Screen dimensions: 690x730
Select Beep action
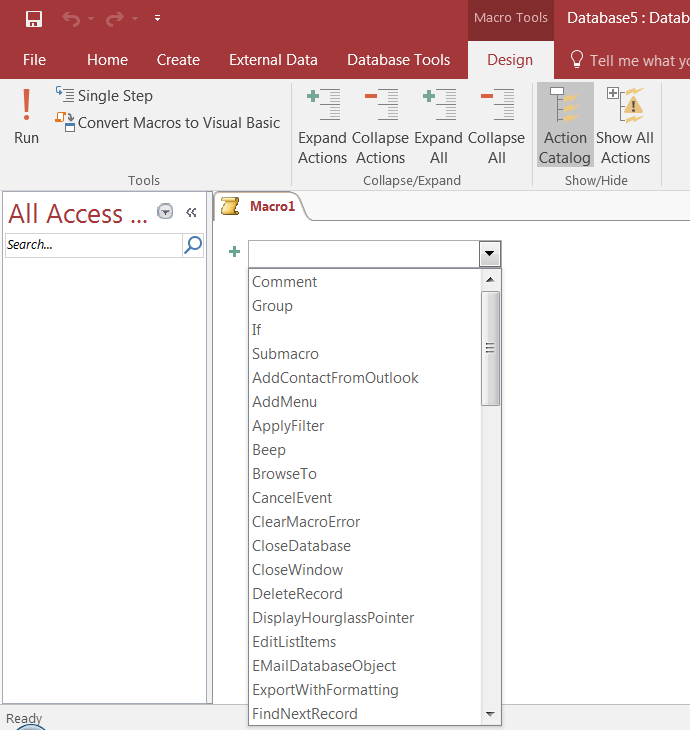click(x=365, y=450)
